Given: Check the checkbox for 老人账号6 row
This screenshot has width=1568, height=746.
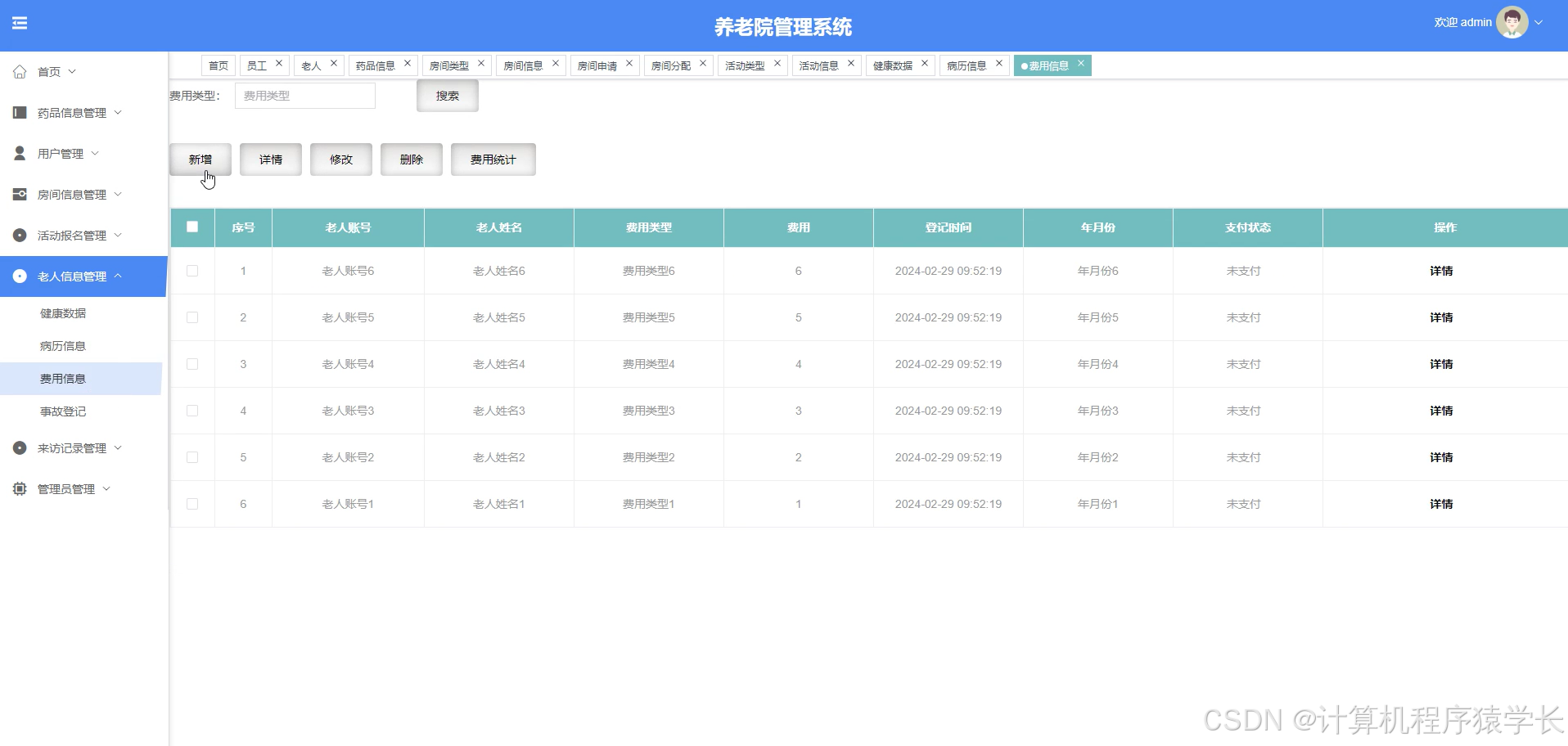Looking at the screenshot, I should click(x=191, y=271).
